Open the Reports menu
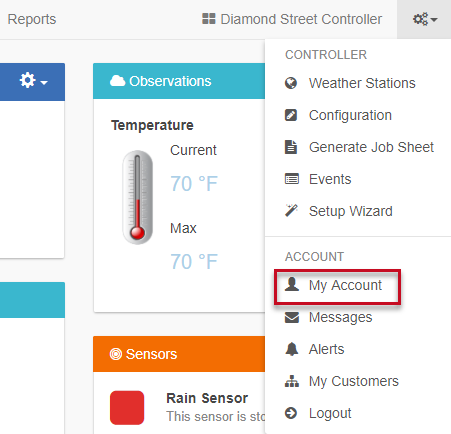 coord(32,19)
